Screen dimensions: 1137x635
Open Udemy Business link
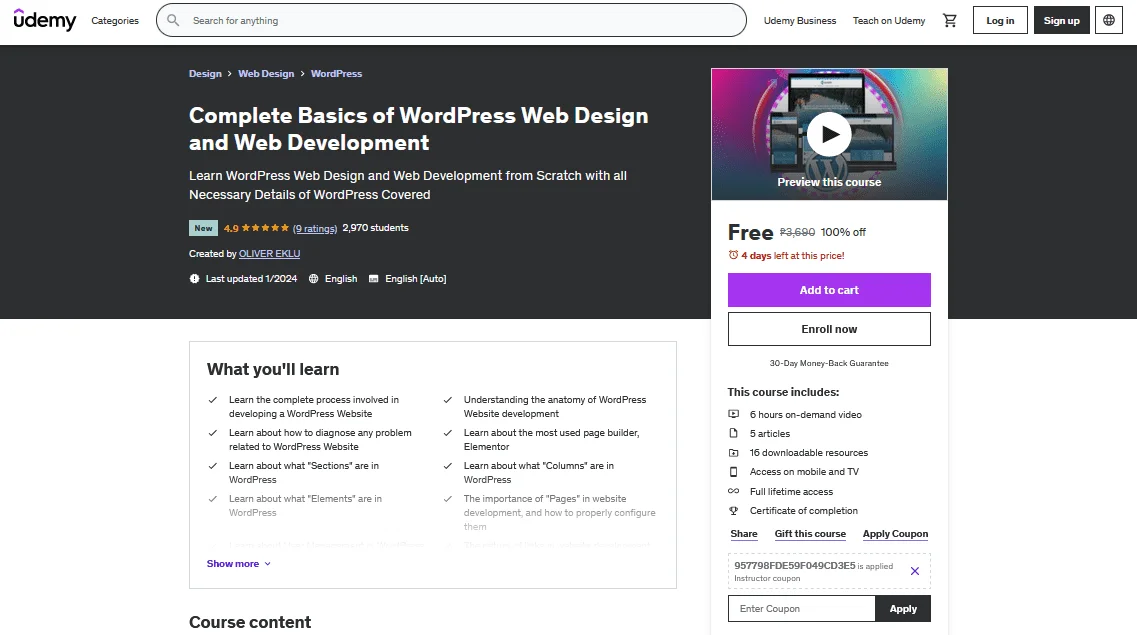click(800, 20)
